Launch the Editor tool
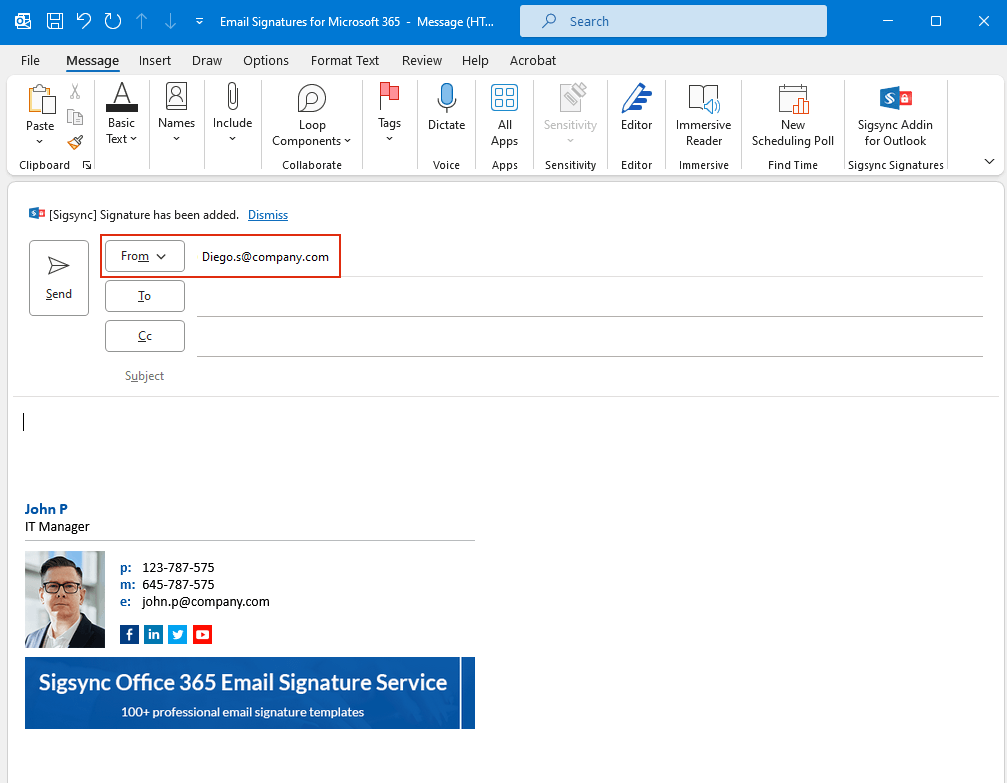Viewport: 1007px width, 783px height. point(636,108)
